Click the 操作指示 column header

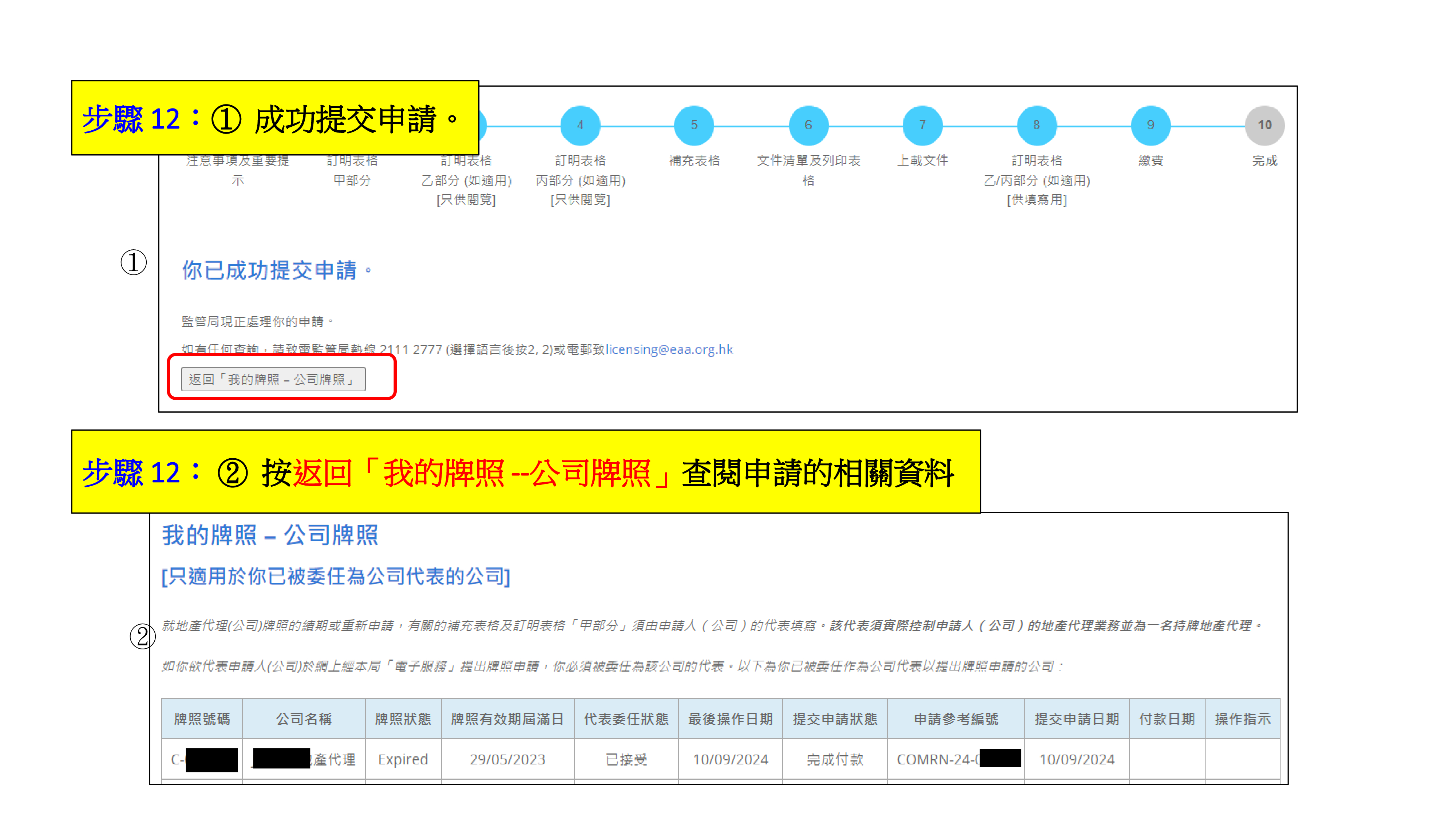tap(1242, 719)
